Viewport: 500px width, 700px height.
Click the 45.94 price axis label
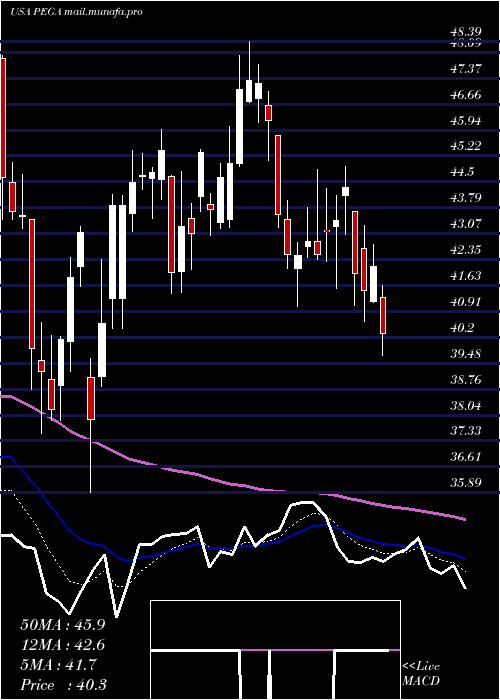pos(465,121)
